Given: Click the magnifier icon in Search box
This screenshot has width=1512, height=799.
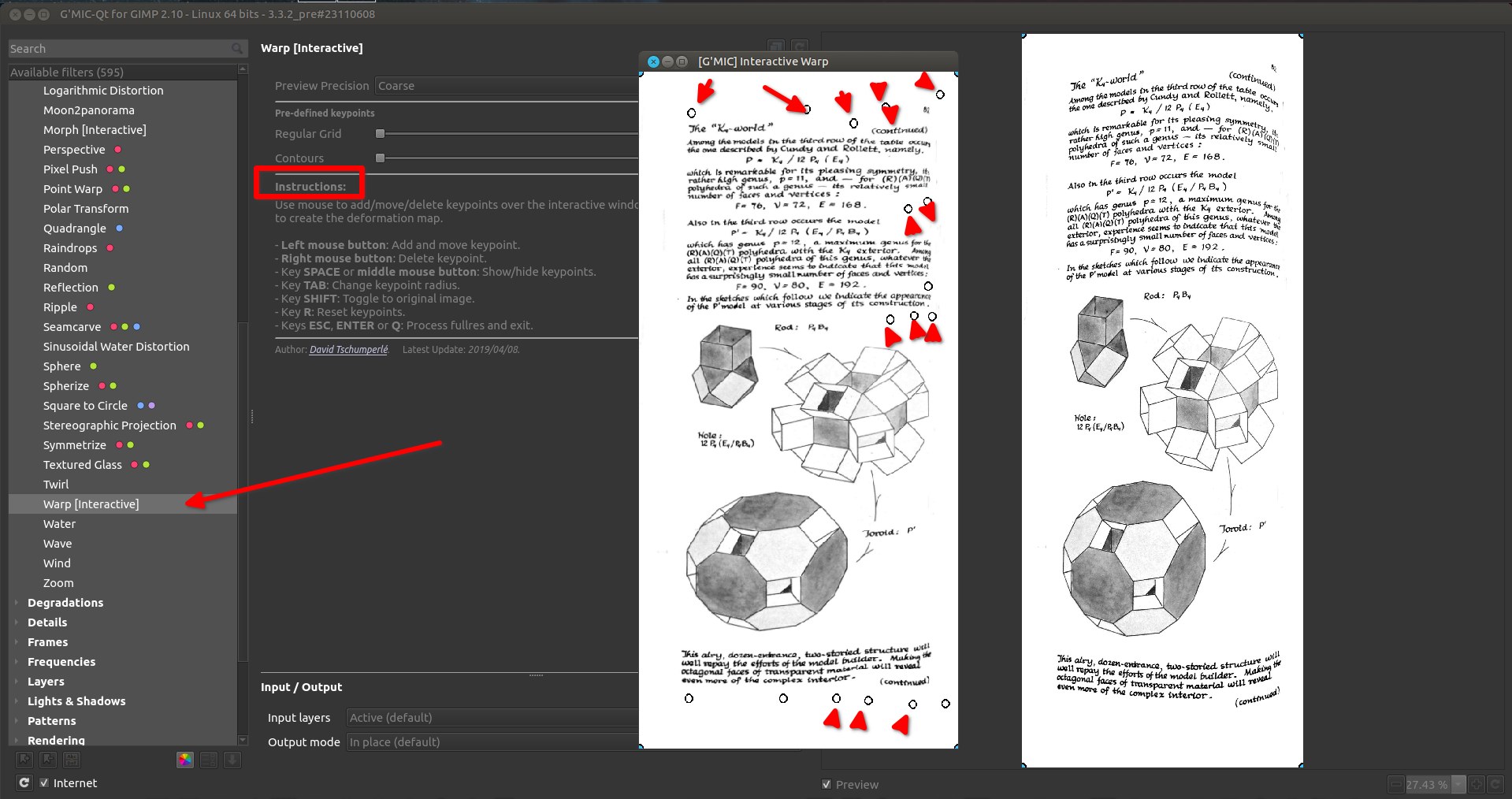Looking at the screenshot, I should tap(237, 49).
